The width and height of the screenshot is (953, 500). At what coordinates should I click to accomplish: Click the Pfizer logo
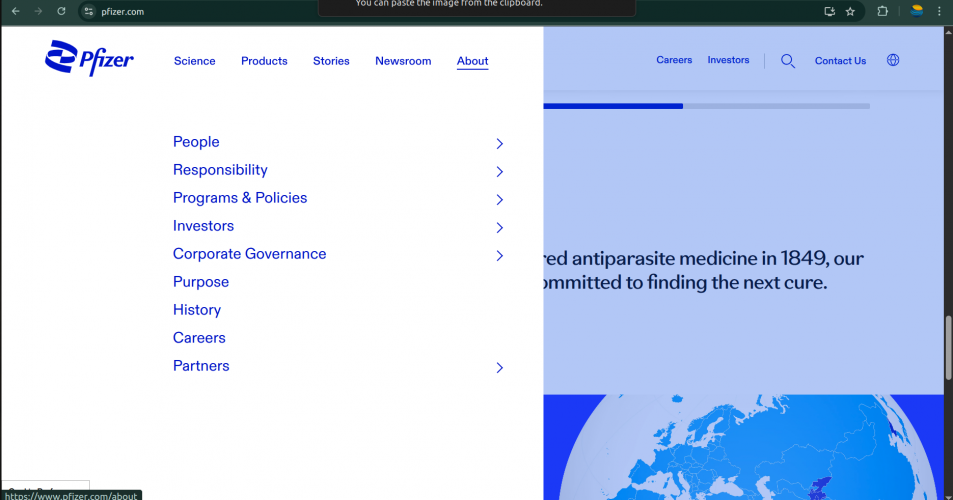click(89, 58)
